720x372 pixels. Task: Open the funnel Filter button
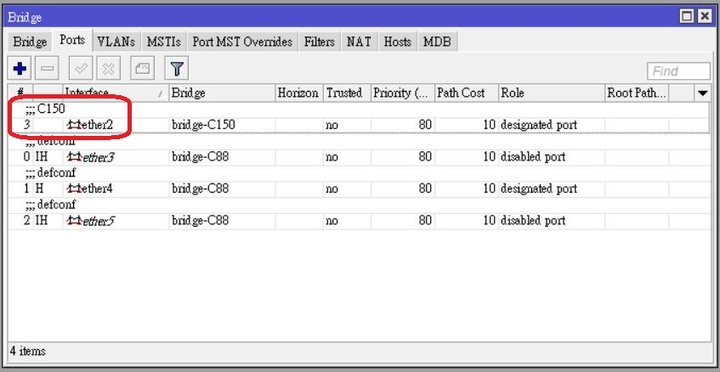click(176, 69)
